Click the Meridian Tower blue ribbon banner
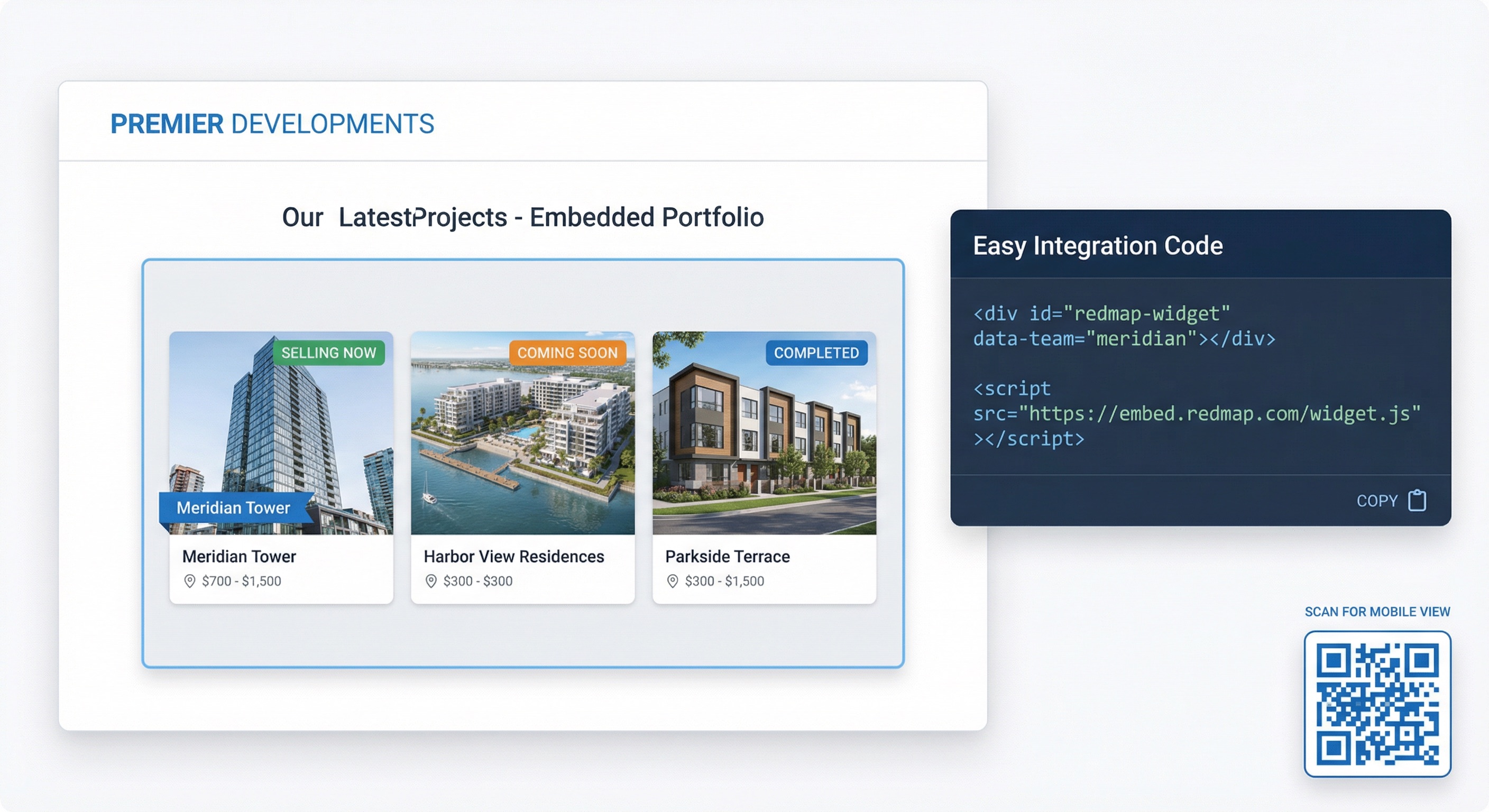Screen dimensions: 1489x812 tap(236, 508)
